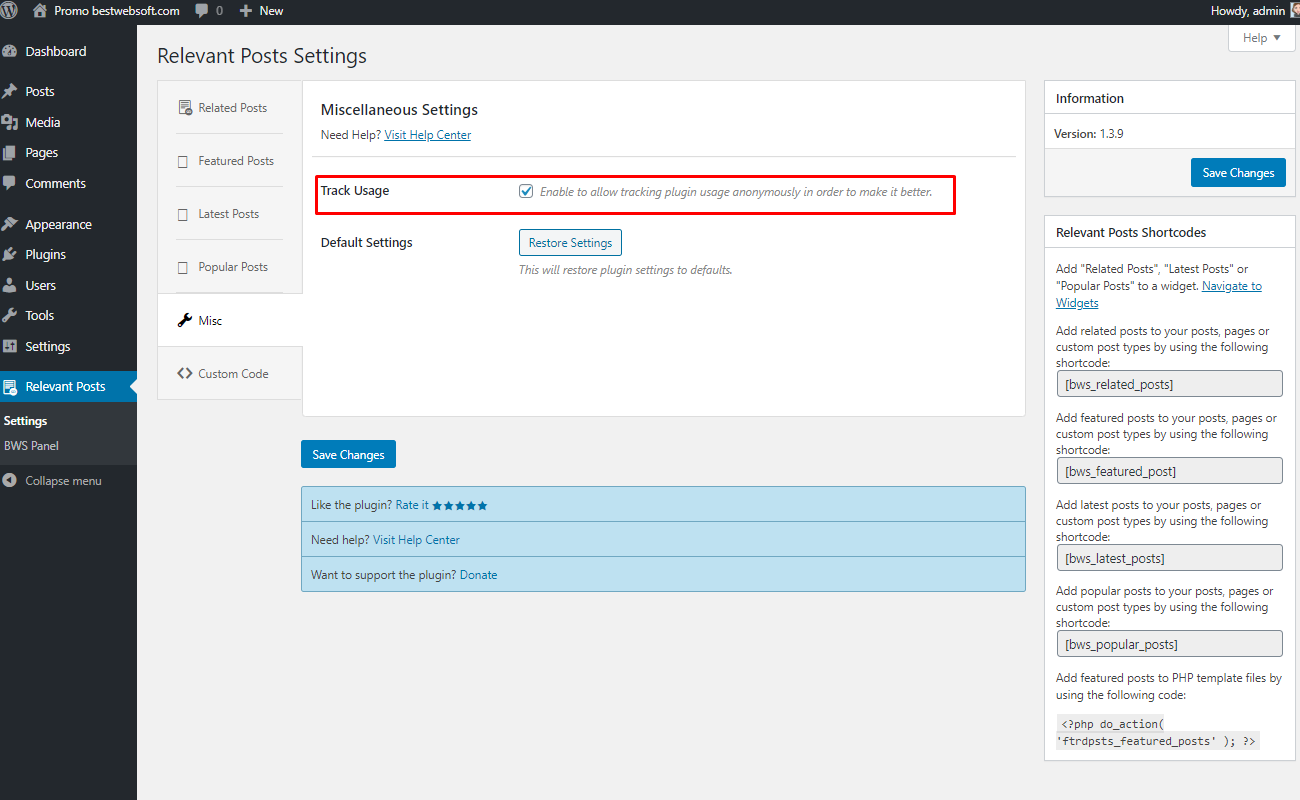Open the Pages menu
Viewport: 1300px width, 800px height.
pyautogui.click(x=68, y=153)
